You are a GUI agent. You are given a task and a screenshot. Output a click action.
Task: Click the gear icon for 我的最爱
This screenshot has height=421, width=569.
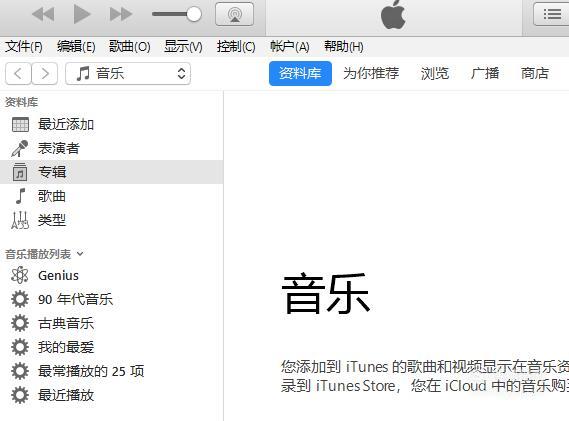[20, 347]
